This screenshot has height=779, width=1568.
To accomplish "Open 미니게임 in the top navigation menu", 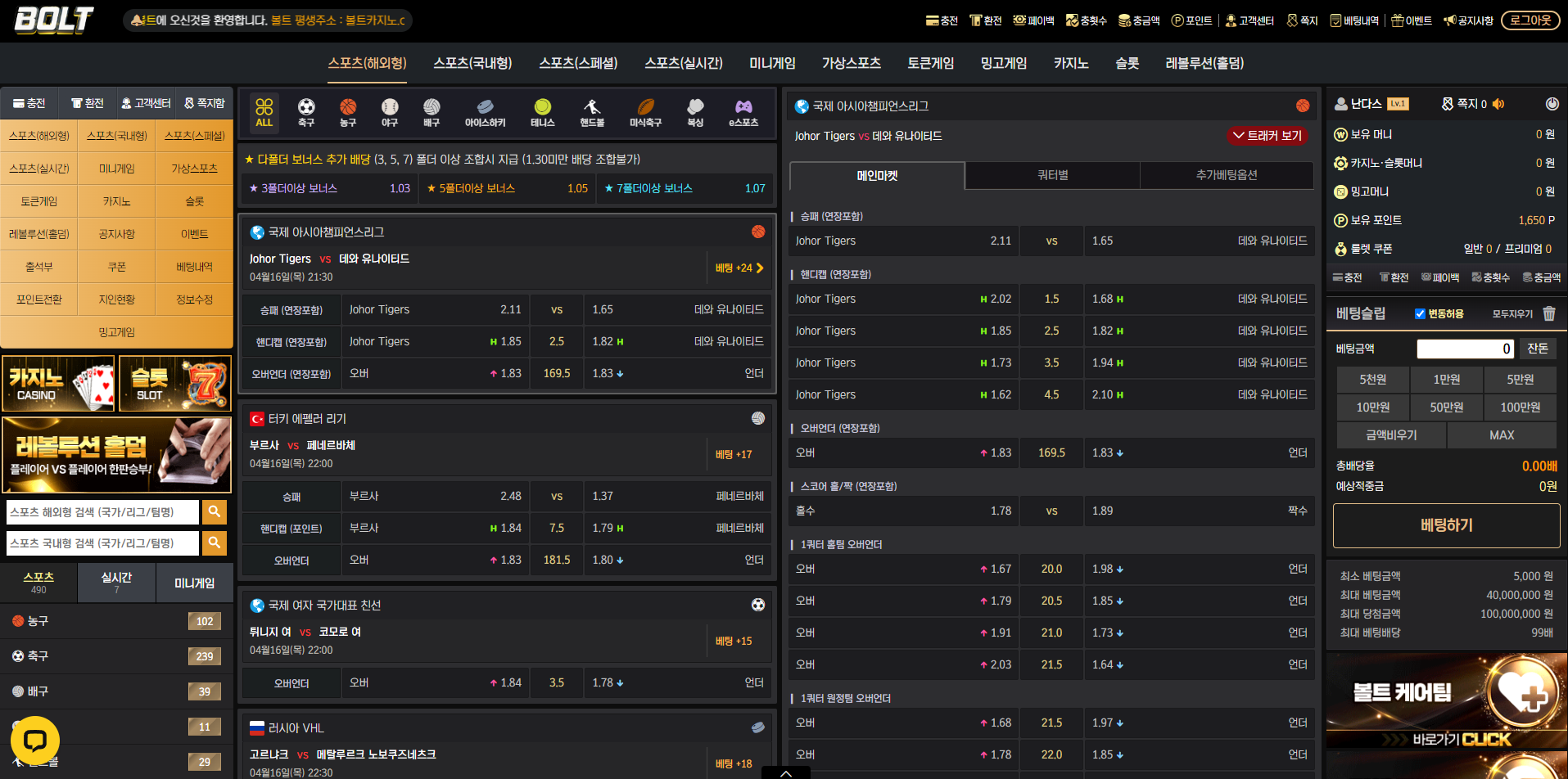I will coord(772,63).
